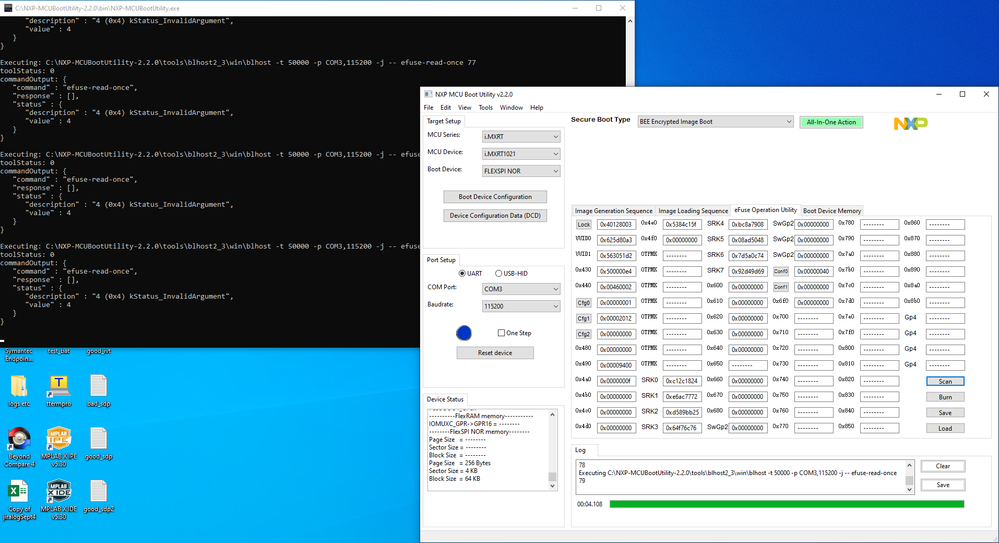
Task: Switch to the Image Loading Sequence tab
Action: (693, 211)
